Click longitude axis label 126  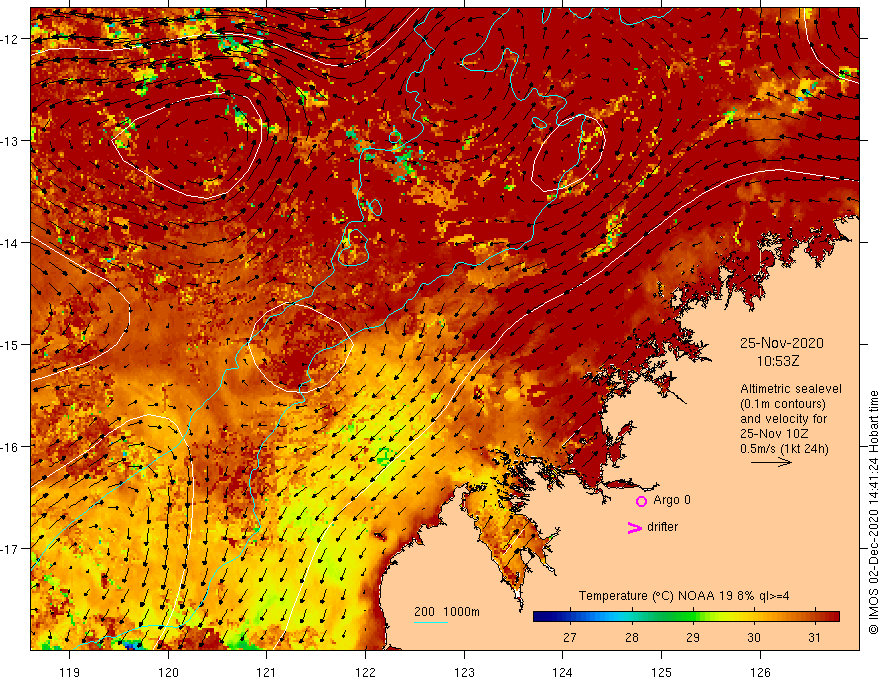pos(760,672)
